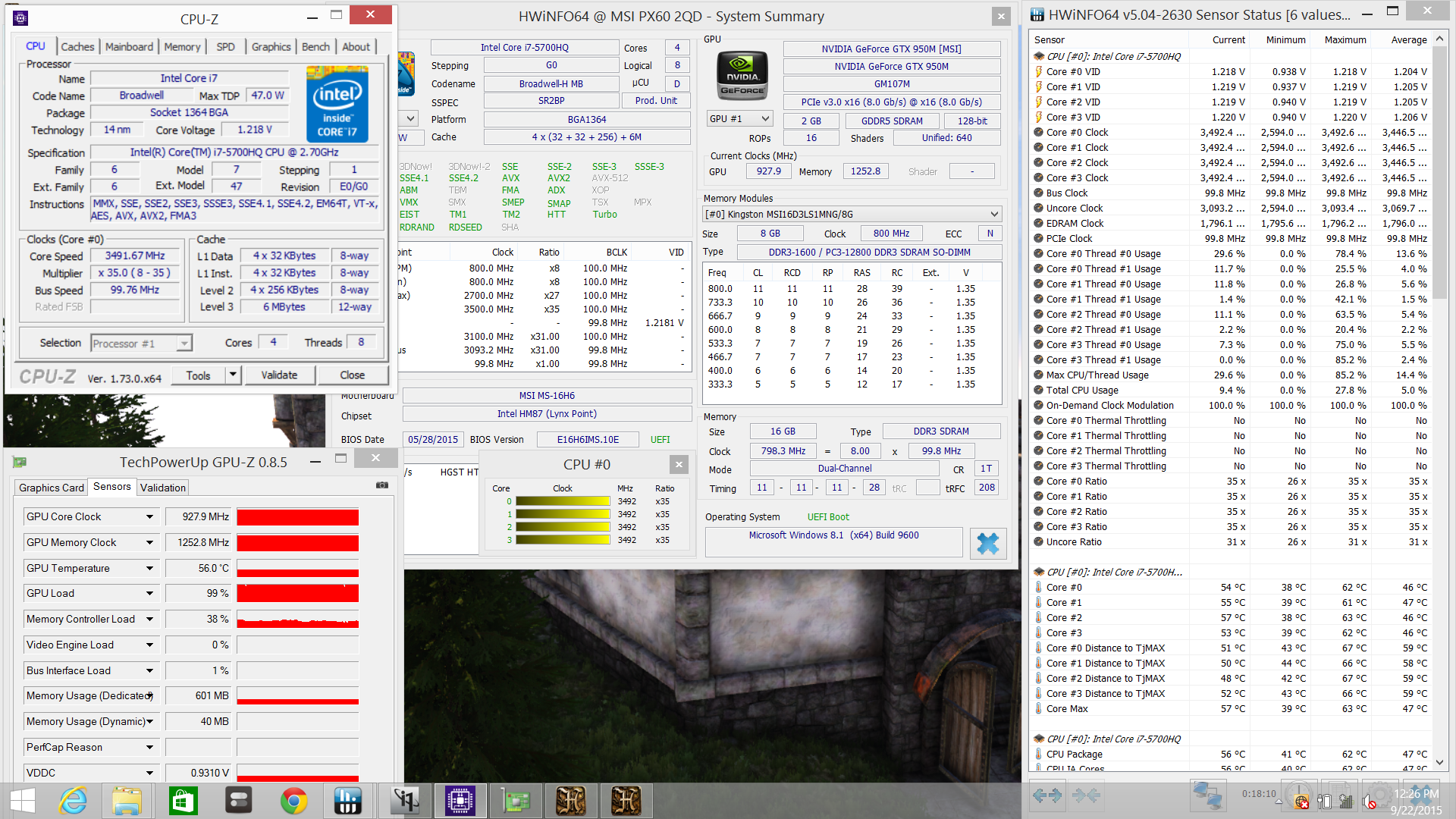Click the expand arrows icon in HWiNFO sensor toolbar
The width and height of the screenshot is (1456, 819).
point(1047,795)
